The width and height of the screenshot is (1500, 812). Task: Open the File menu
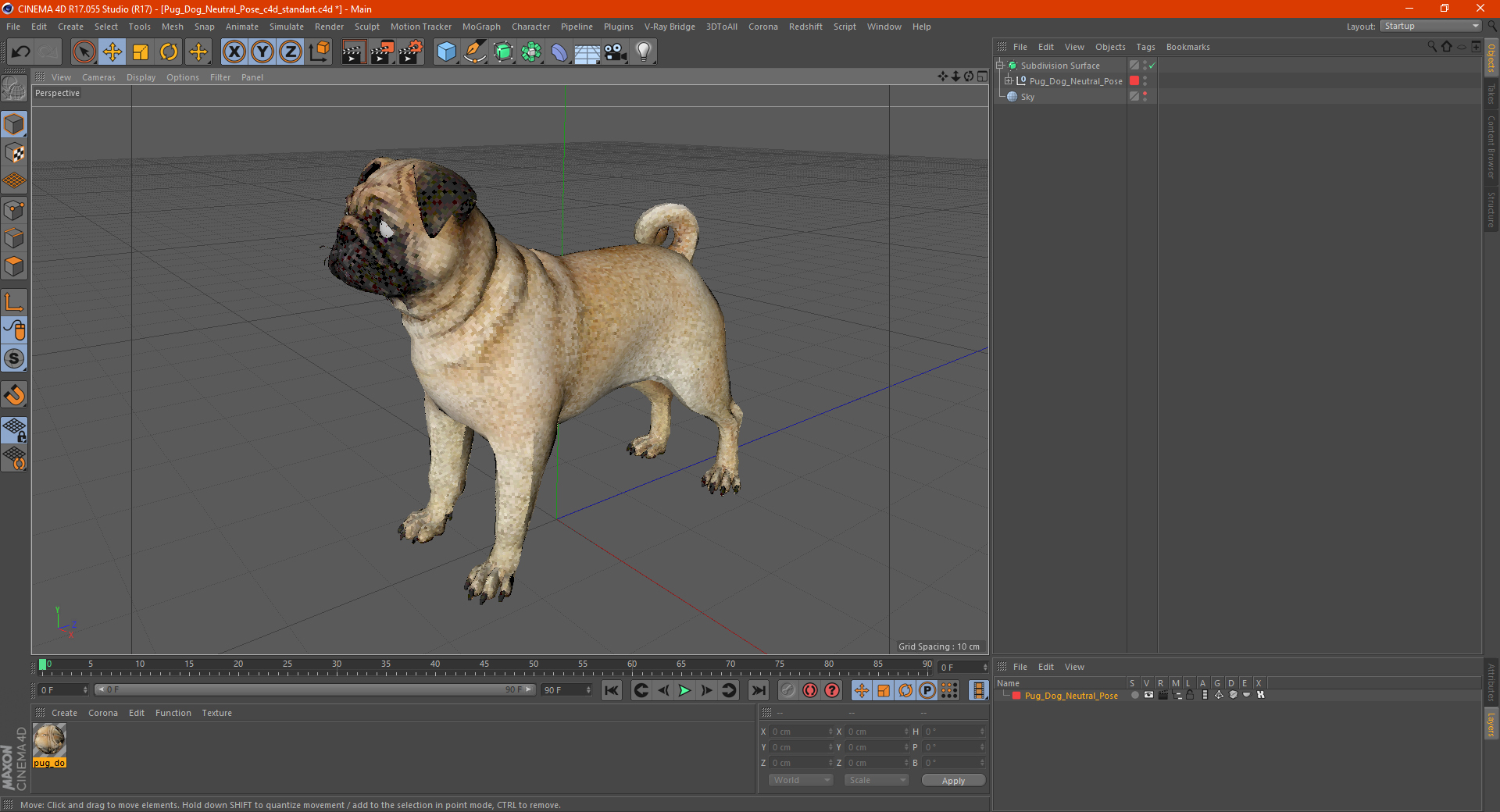pyautogui.click(x=13, y=27)
